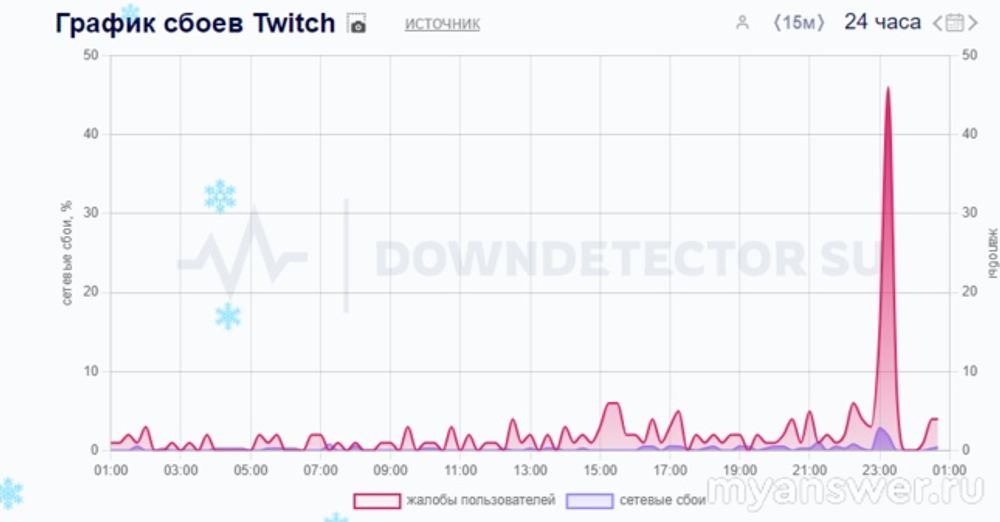Open the calendar date picker icon
The height and width of the screenshot is (522, 1000).
[955, 23]
